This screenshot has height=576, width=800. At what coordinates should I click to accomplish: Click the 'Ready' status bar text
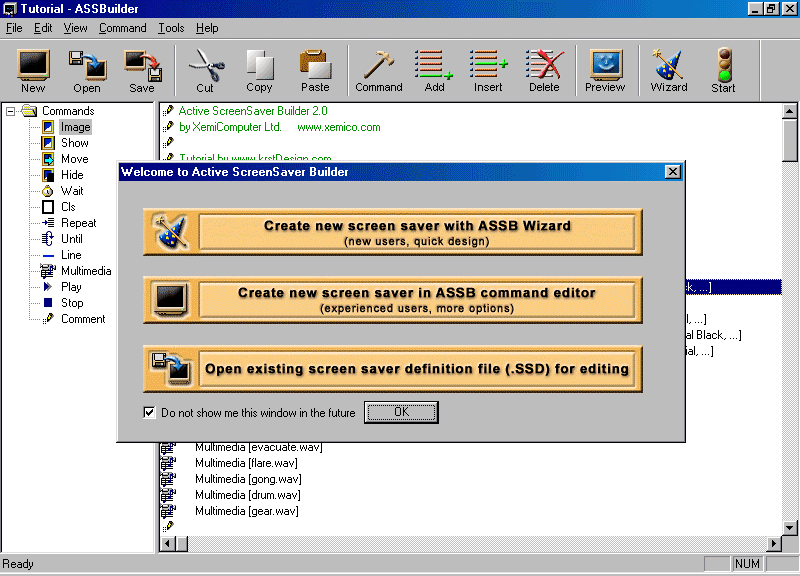[x=18, y=564]
